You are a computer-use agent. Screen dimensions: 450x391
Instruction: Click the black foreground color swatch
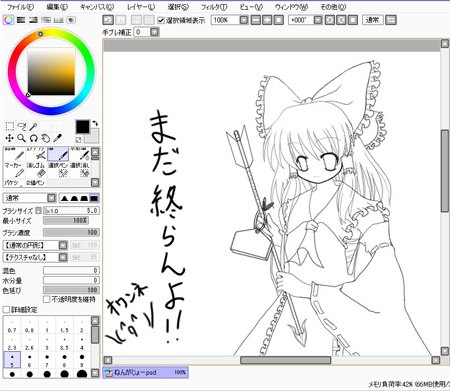tap(82, 127)
